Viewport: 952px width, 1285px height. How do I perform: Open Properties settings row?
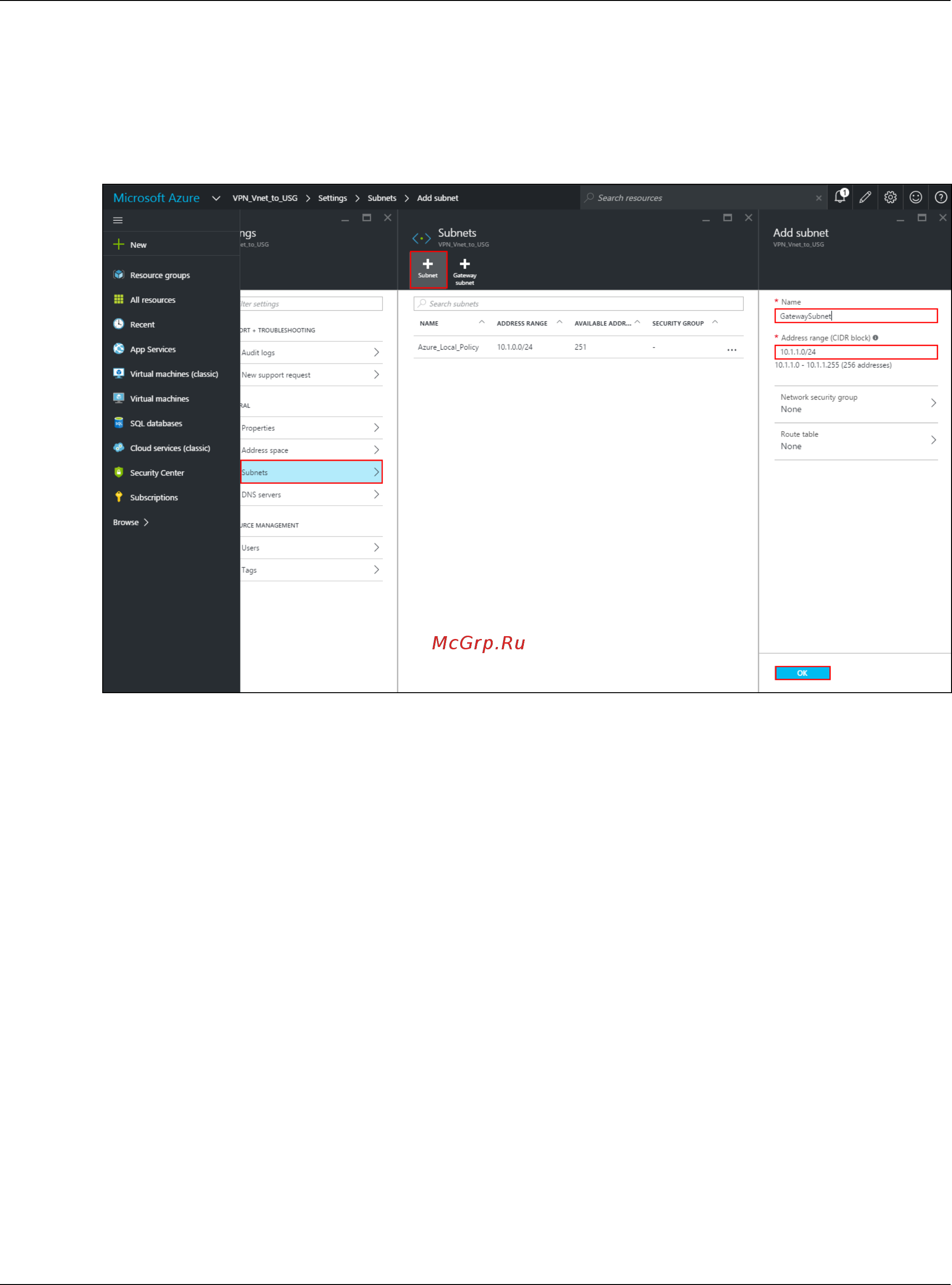point(311,428)
